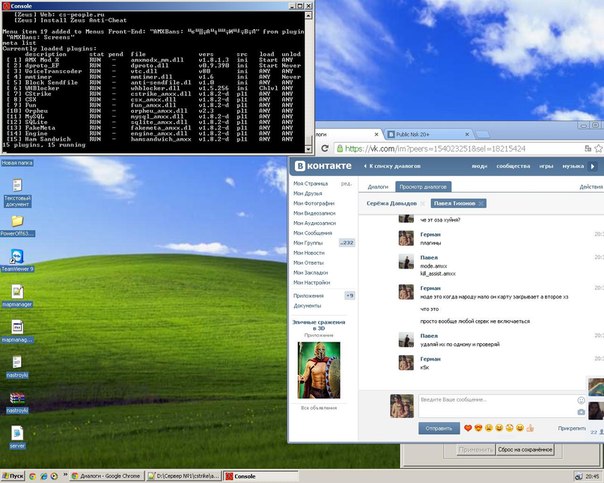Open the Серёжа Давыдов conversation tab
Viewport: 604px width, 483px height.
click(392, 203)
